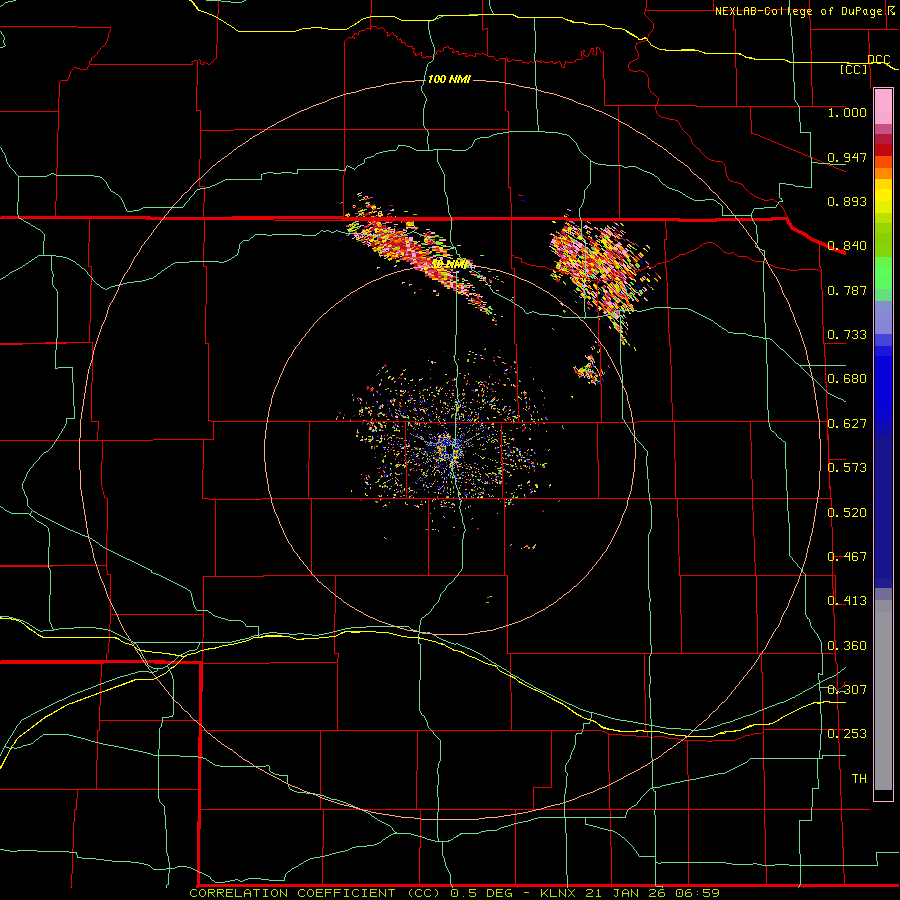This screenshot has height=900, width=900.
Task: Select the 0.360 legend value
Action: tap(847, 645)
